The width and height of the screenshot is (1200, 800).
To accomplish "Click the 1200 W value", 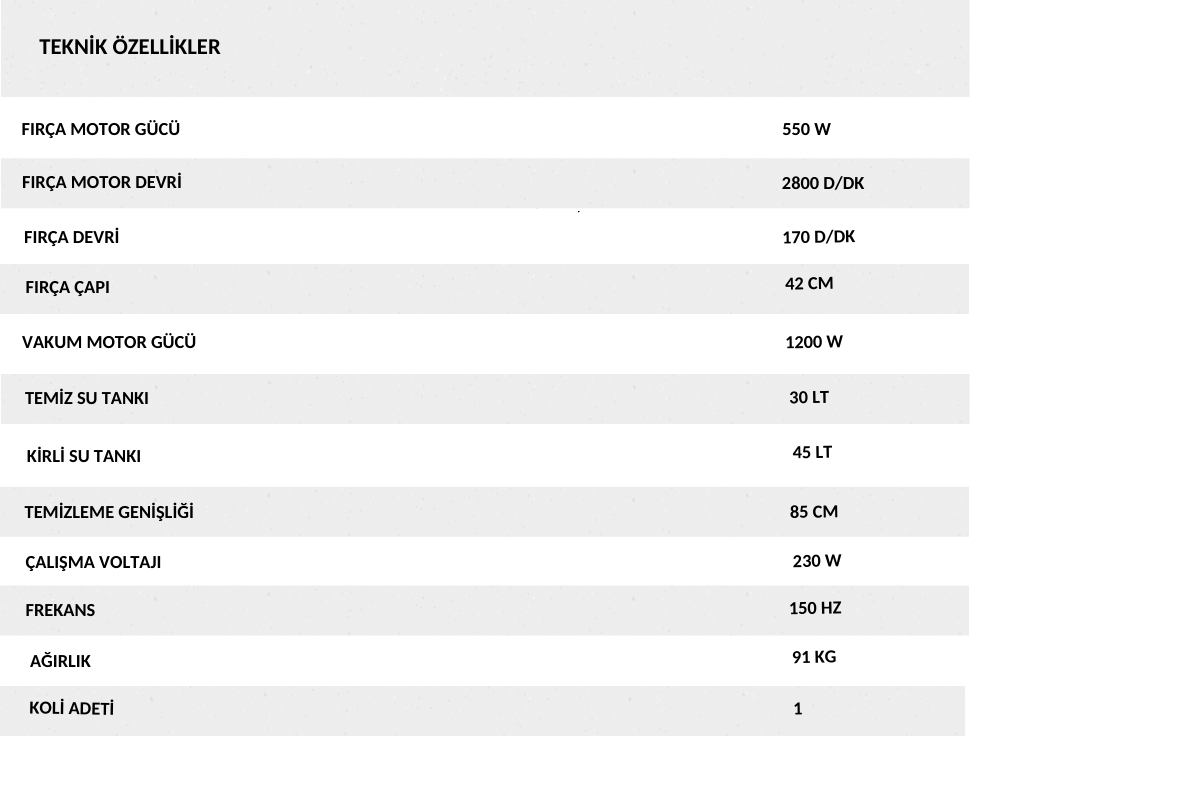I will [814, 342].
